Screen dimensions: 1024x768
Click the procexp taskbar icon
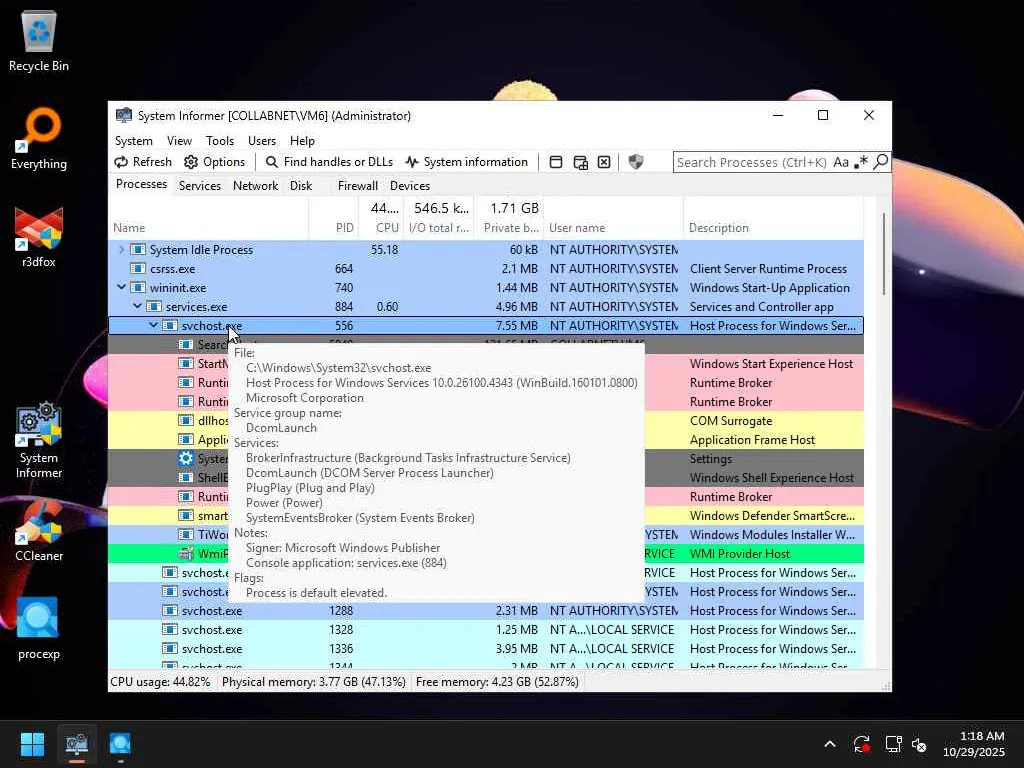[x=120, y=744]
